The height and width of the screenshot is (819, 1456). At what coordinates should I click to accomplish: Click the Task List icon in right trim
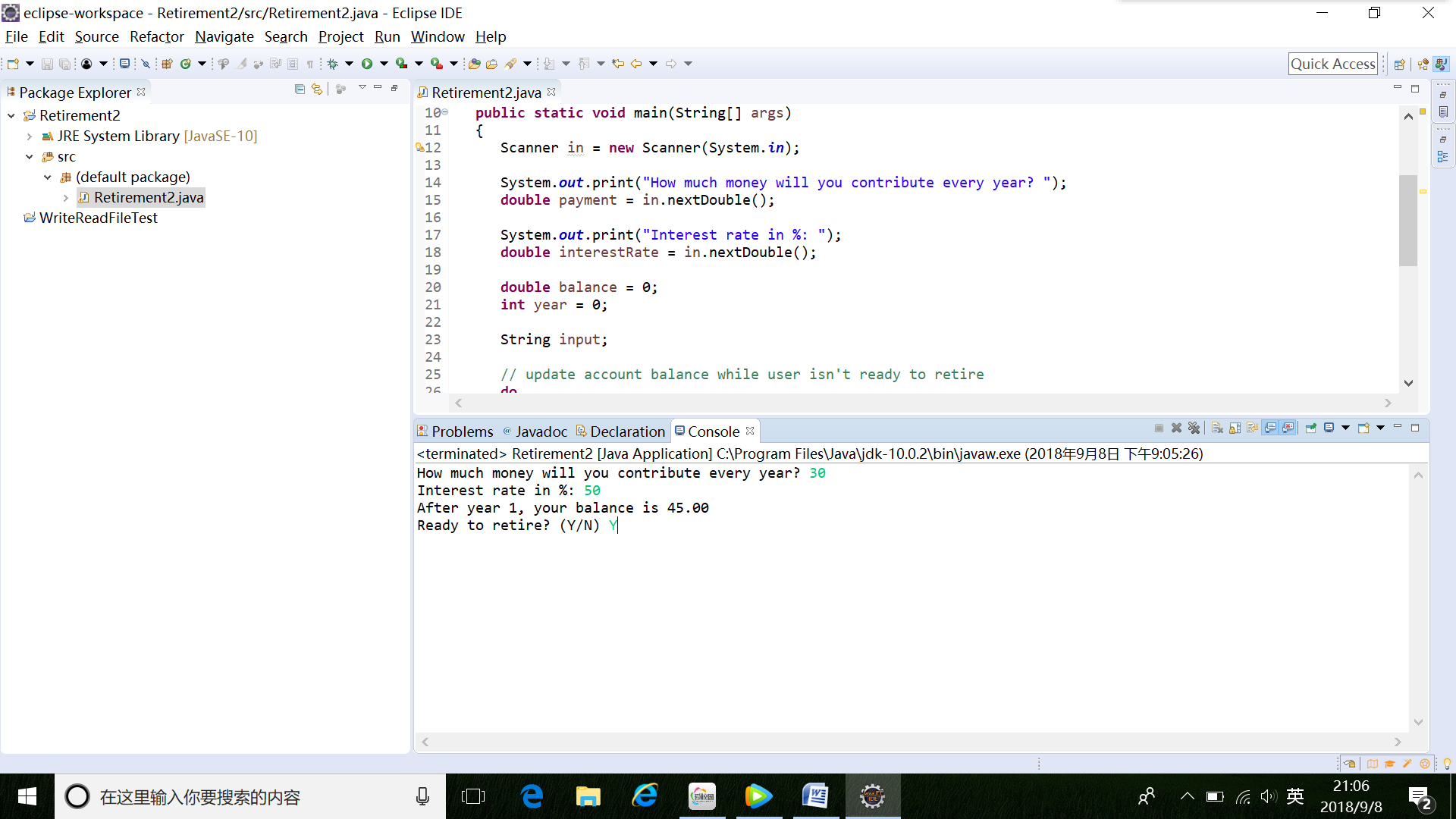1443,112
